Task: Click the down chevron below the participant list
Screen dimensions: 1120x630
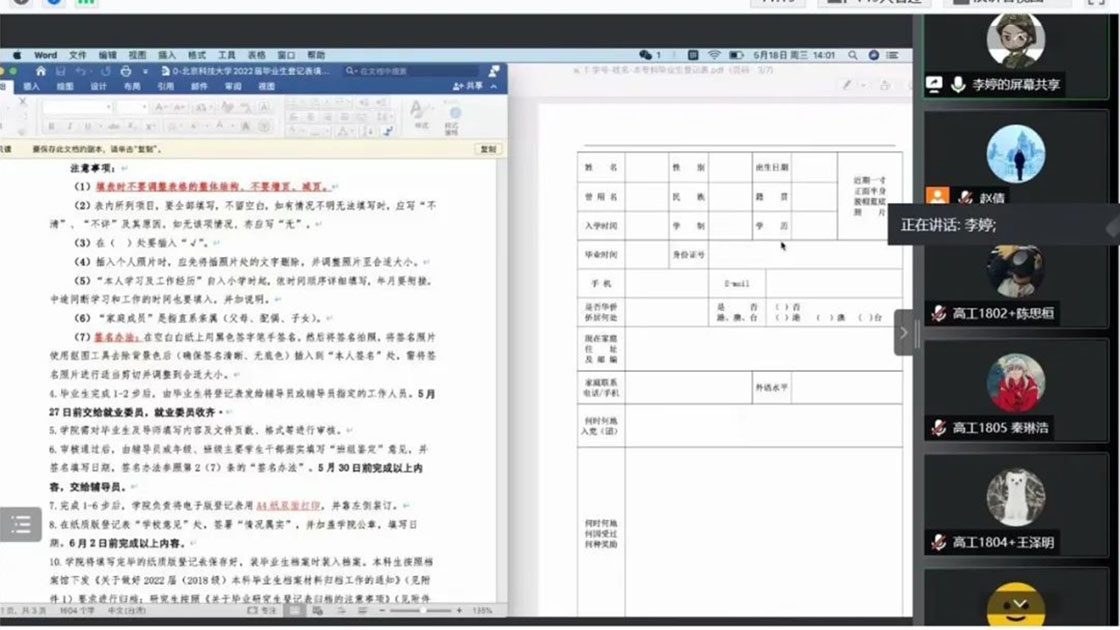Action: coord(1019,604)
